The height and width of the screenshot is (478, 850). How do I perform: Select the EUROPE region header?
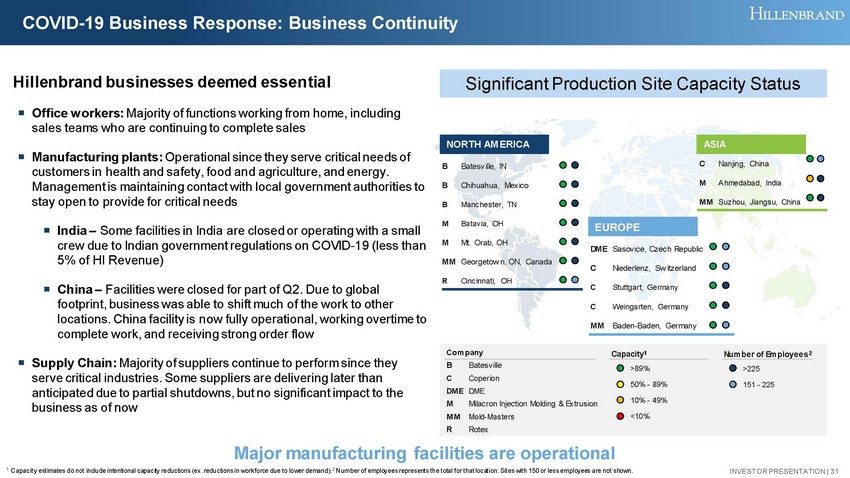tap(638, 227)
